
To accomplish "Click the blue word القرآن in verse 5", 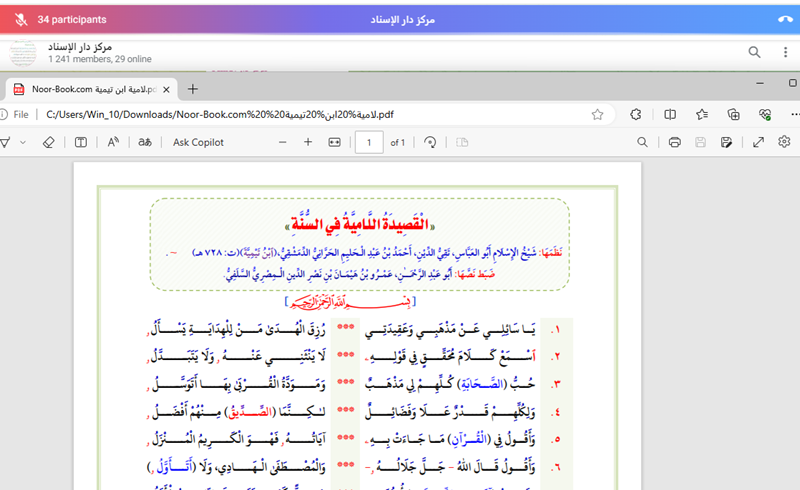I will [x=467, y=439].
